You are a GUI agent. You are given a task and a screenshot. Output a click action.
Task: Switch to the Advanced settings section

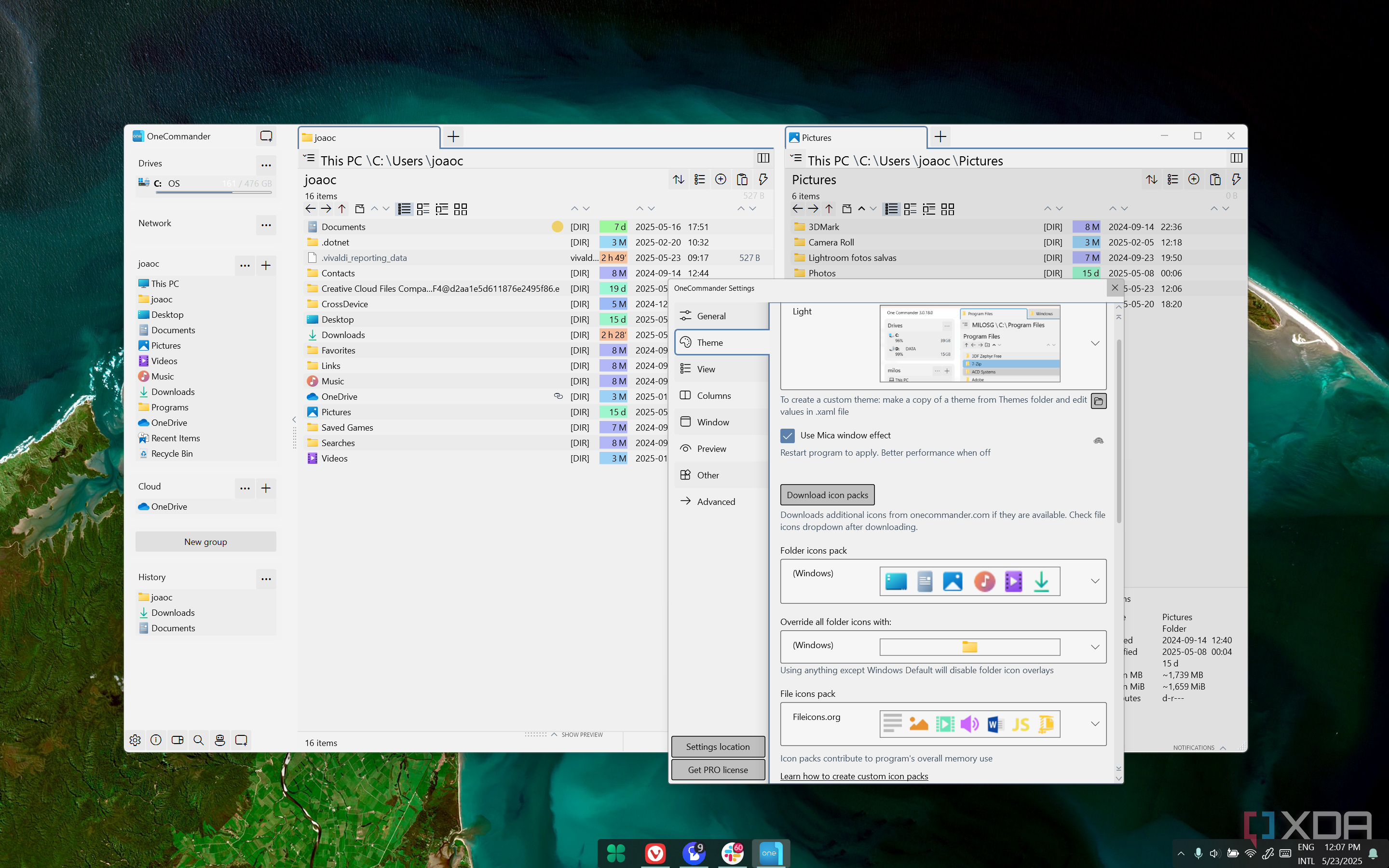click(x=715, y=501)
